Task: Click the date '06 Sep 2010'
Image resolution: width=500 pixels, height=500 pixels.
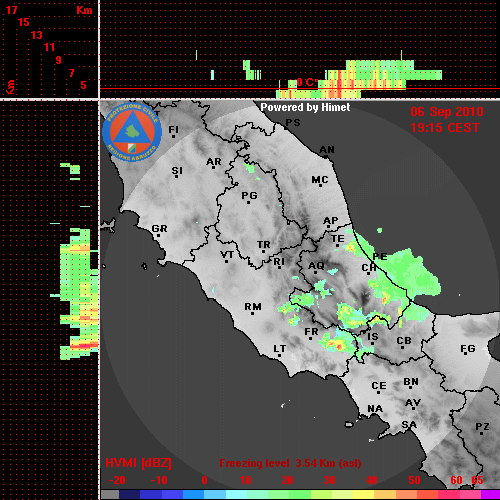Action: tap(447, 112)
